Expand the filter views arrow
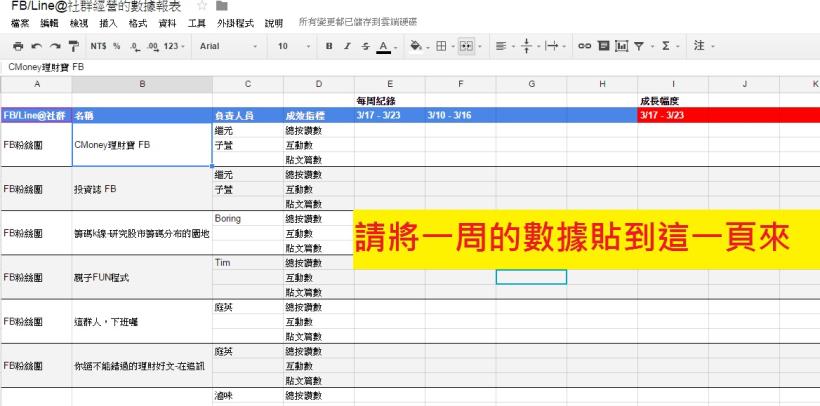The width and height of the screenshot is (820, 406). [653, 47]
